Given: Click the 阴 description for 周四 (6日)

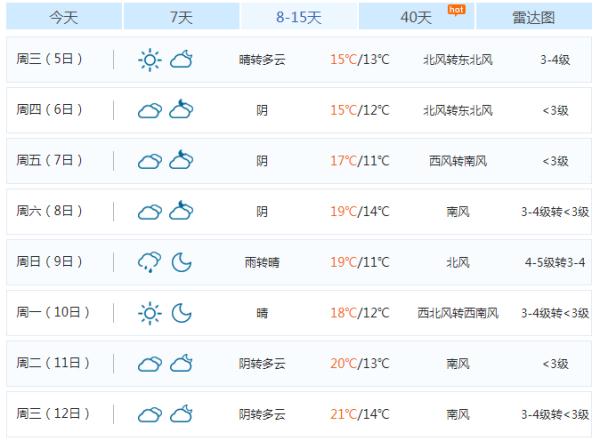Looking at the screenshot, I should [262, 111].
